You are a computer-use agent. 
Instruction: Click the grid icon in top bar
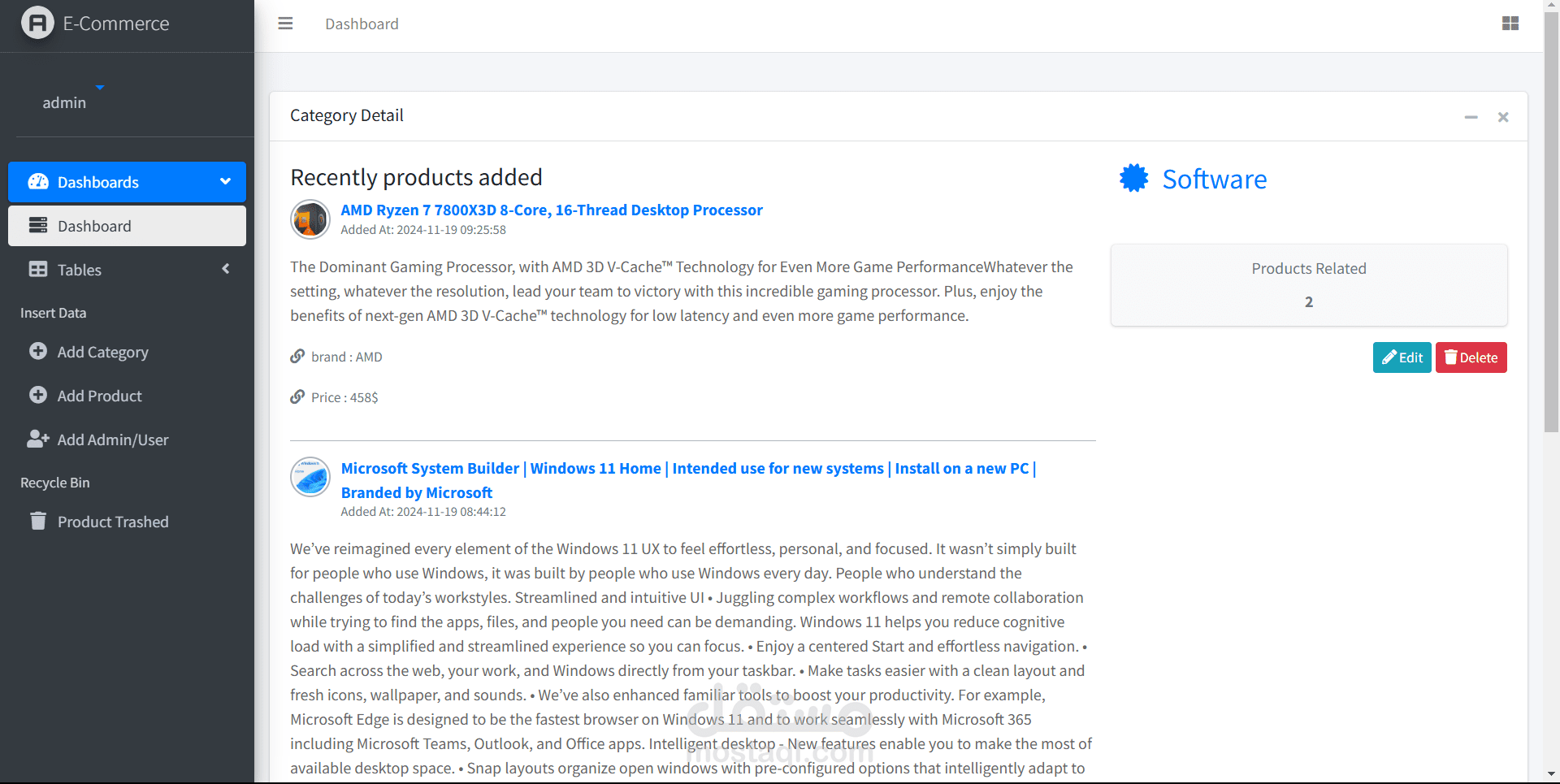[x=1510, y=24]
